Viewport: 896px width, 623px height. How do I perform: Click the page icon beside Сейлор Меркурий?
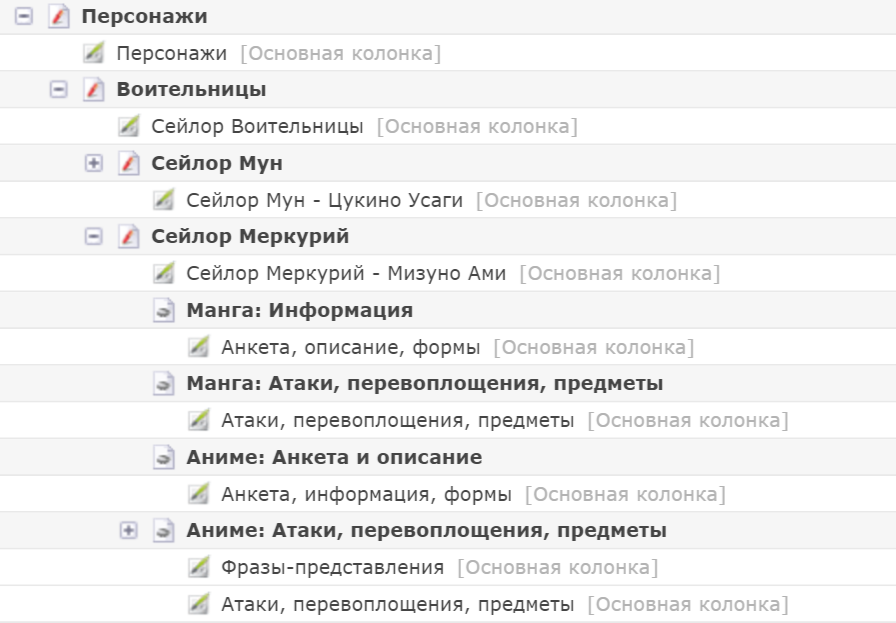[x=129, y=237]
